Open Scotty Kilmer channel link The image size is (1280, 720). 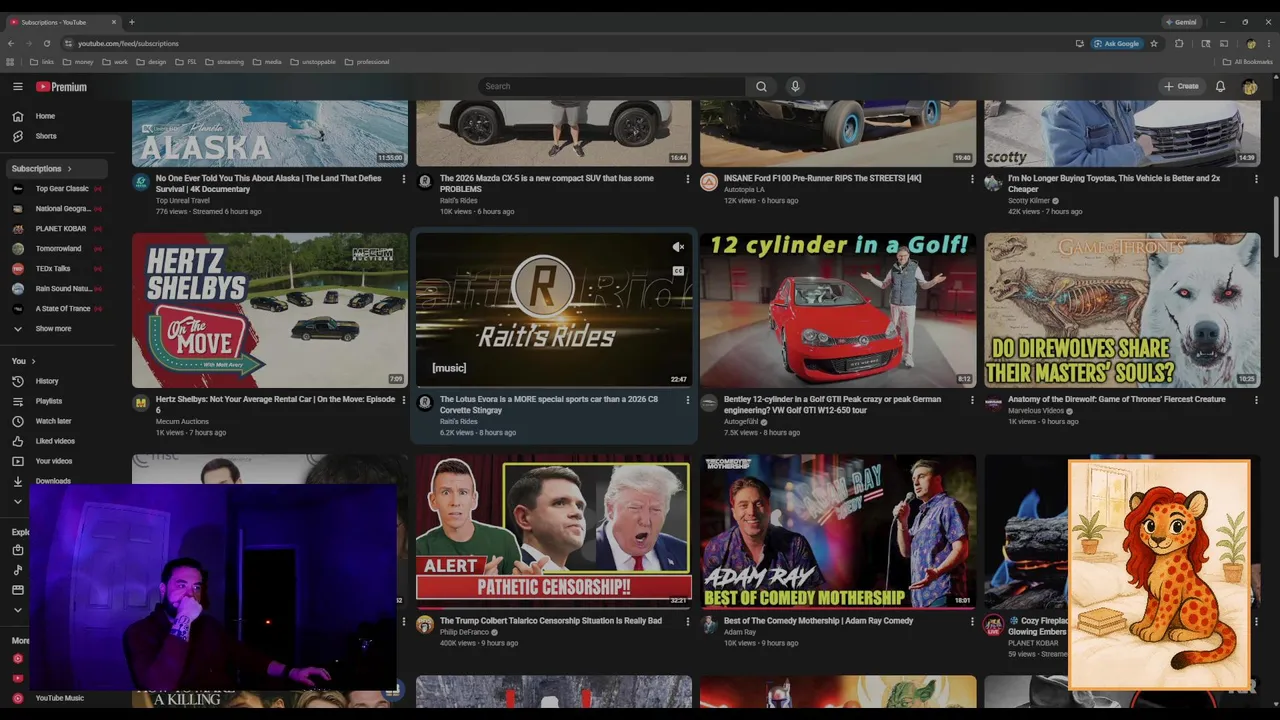[x=1028, y=201]
